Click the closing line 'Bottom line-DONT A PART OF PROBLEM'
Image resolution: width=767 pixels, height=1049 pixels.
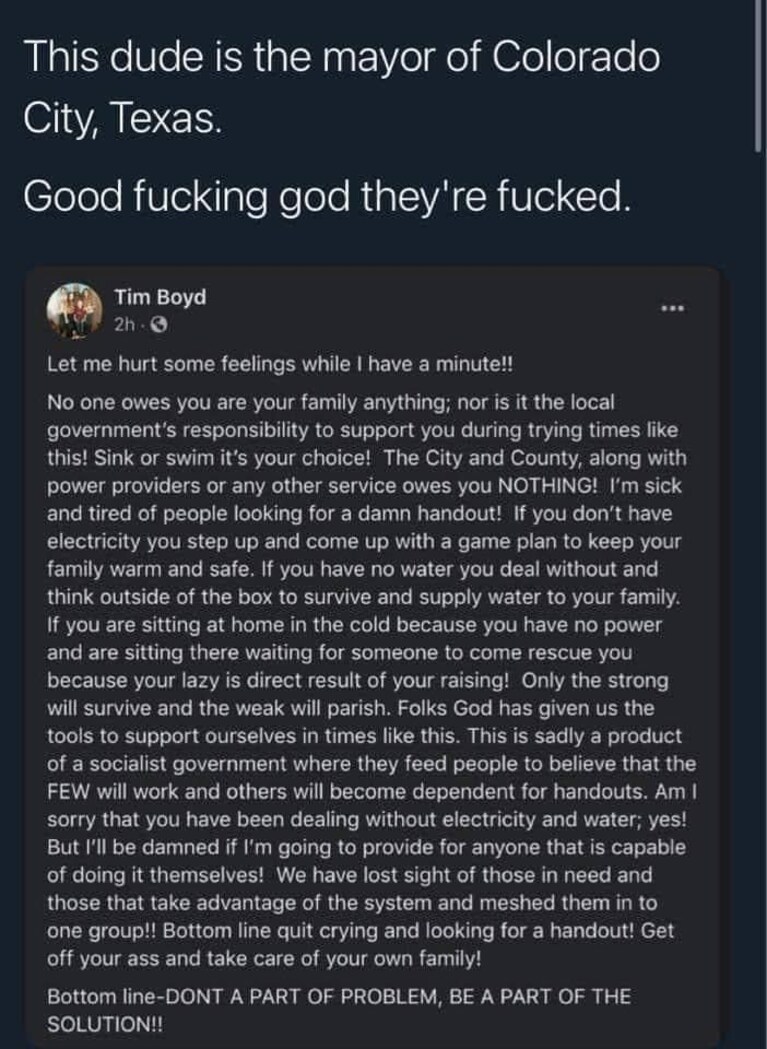339,997
